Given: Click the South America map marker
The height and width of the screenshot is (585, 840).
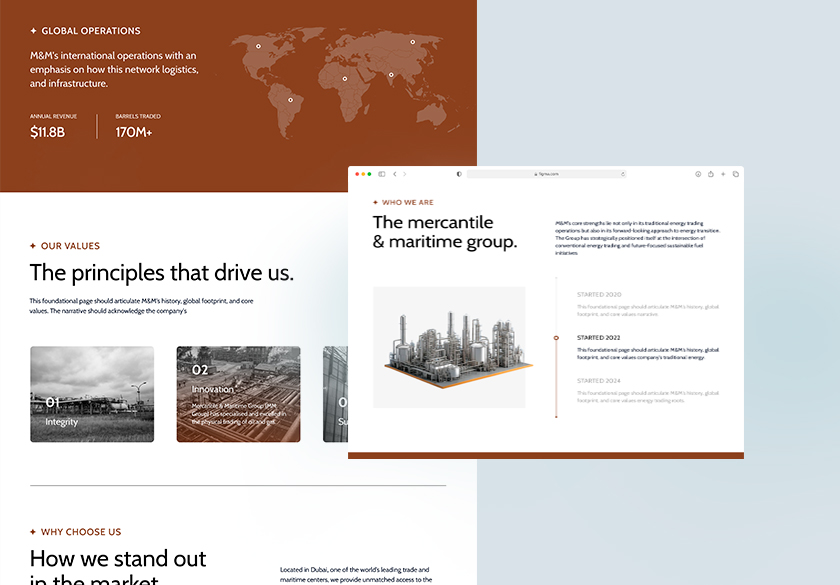Looking at the screenshot, I should pyautogui.click(x=290, y=99).
